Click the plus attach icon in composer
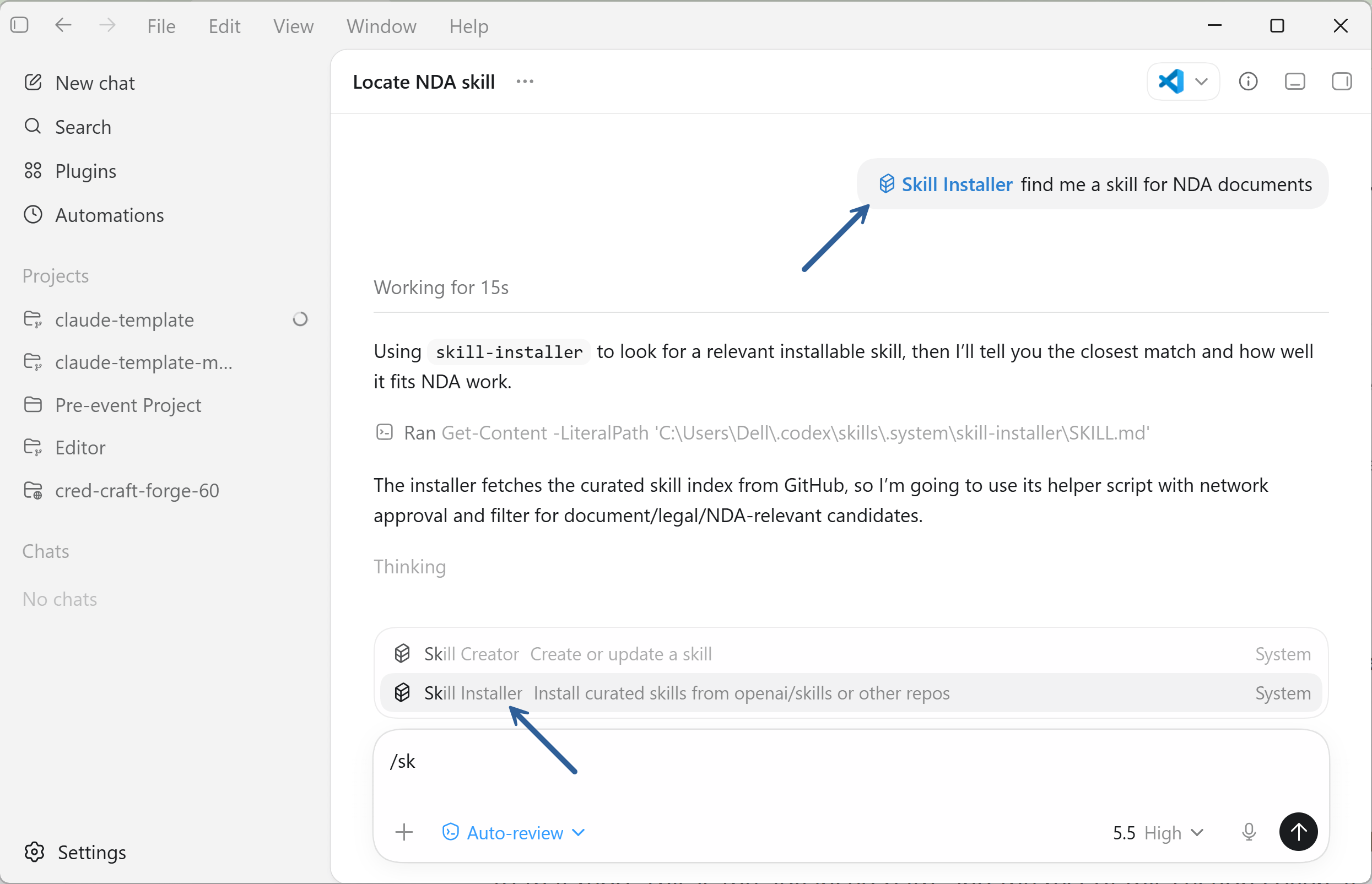 404,832
